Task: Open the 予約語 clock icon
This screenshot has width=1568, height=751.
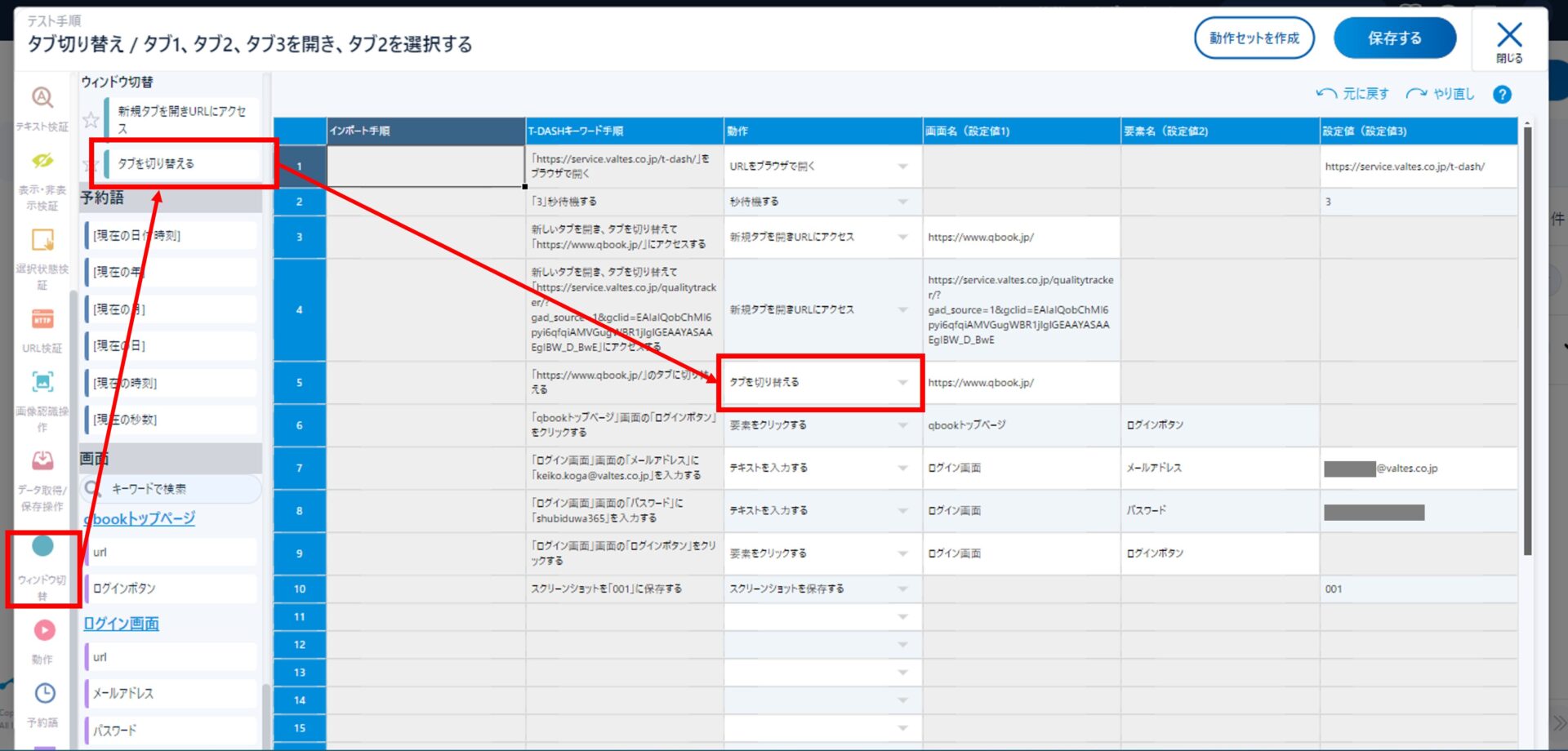Action: [44, 694]
